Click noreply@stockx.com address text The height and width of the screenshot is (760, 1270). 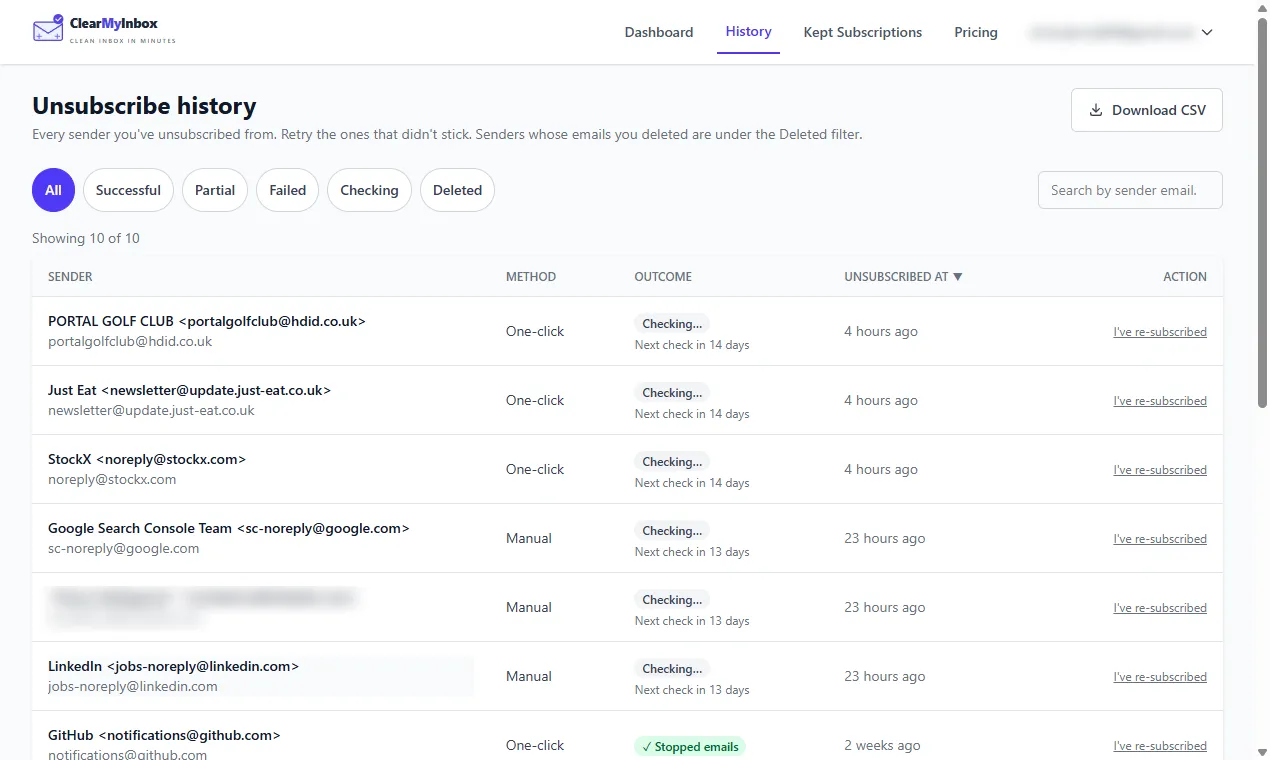pyautogui.click(x=112, y=480)
